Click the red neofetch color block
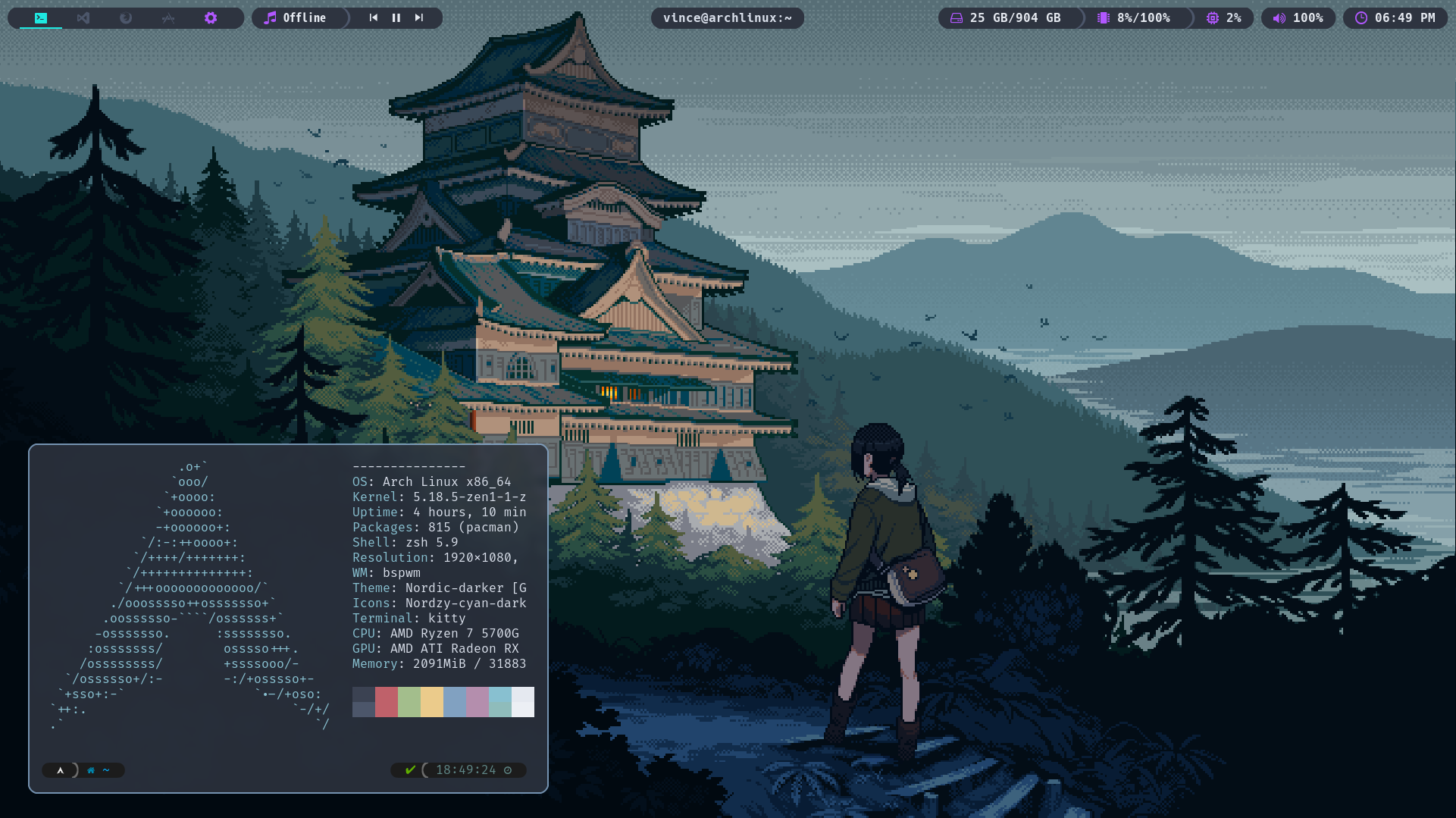 [x=387, y=702]
